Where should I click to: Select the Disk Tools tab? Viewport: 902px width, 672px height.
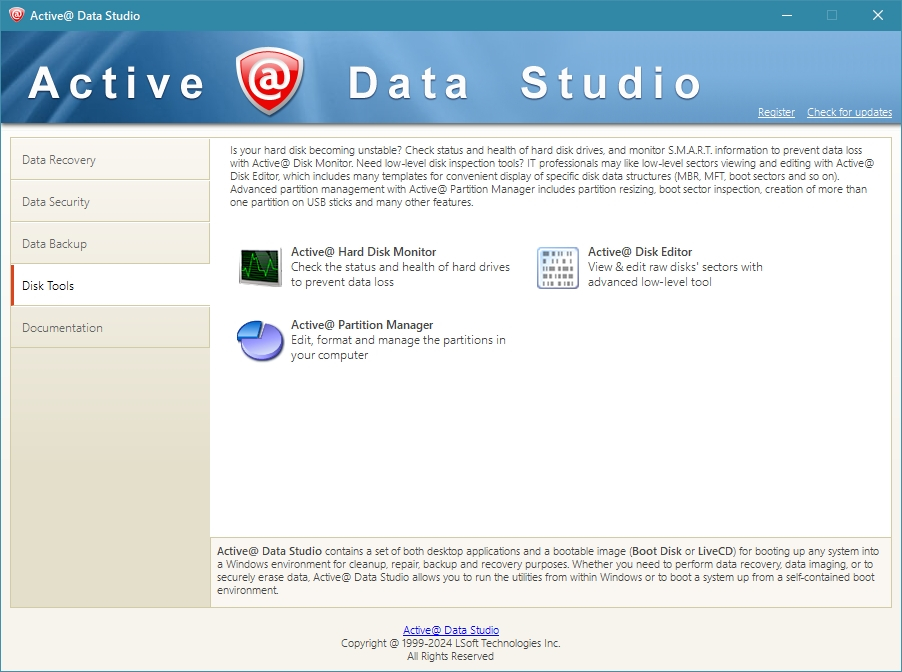tap(110, 286)
